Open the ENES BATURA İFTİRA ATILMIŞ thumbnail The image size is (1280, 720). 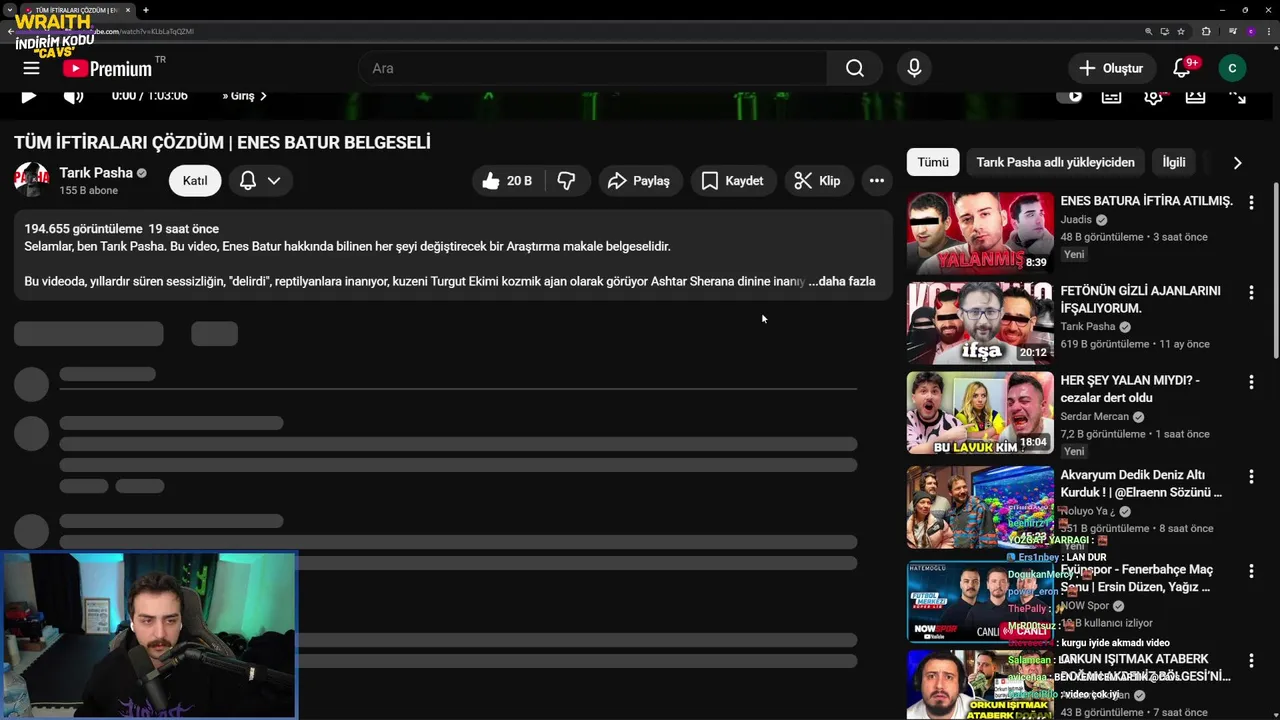(x=980, y=233)
